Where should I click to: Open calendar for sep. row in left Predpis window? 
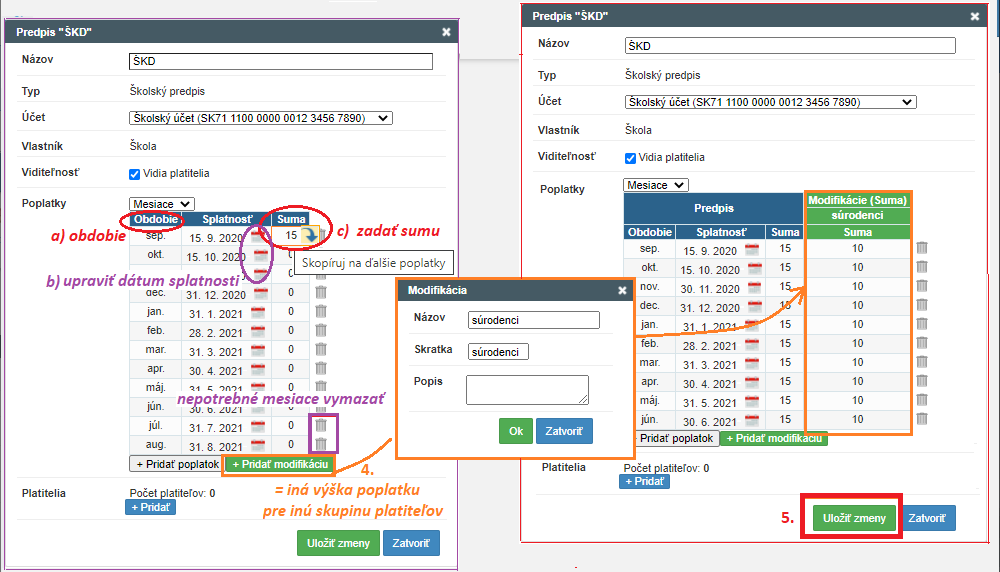(x=258, y=237)
